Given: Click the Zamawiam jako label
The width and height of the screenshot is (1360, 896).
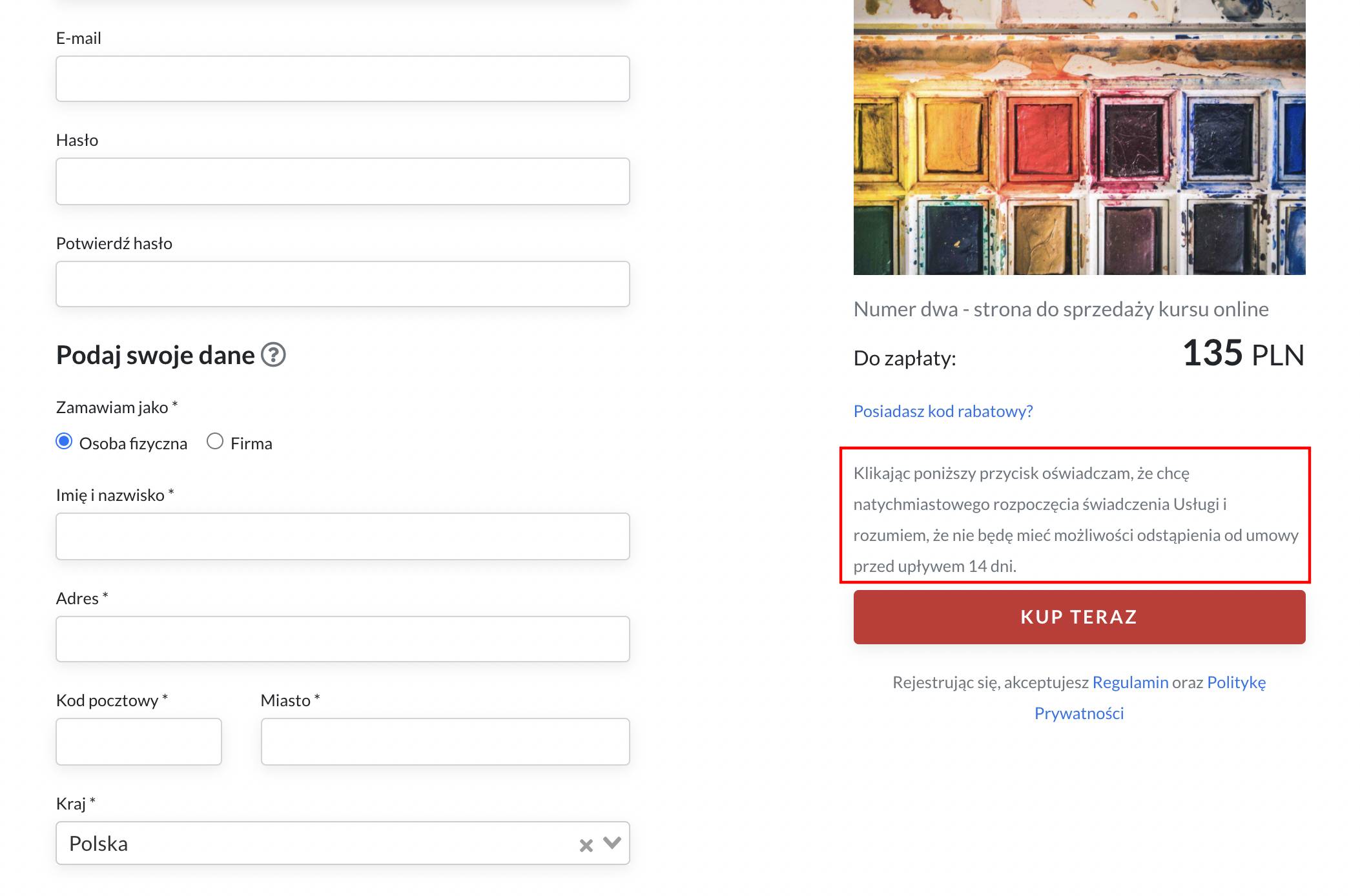Looking at the screenshot, I should [116, 407].
